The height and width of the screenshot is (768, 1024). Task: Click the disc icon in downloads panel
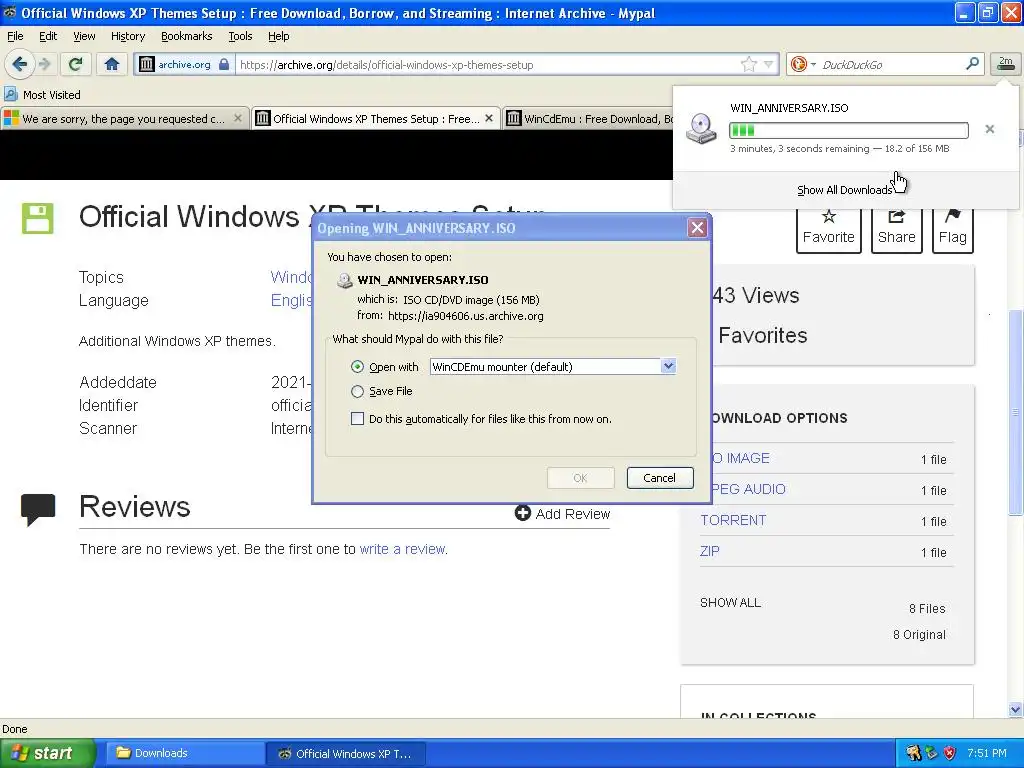(702, 129)
